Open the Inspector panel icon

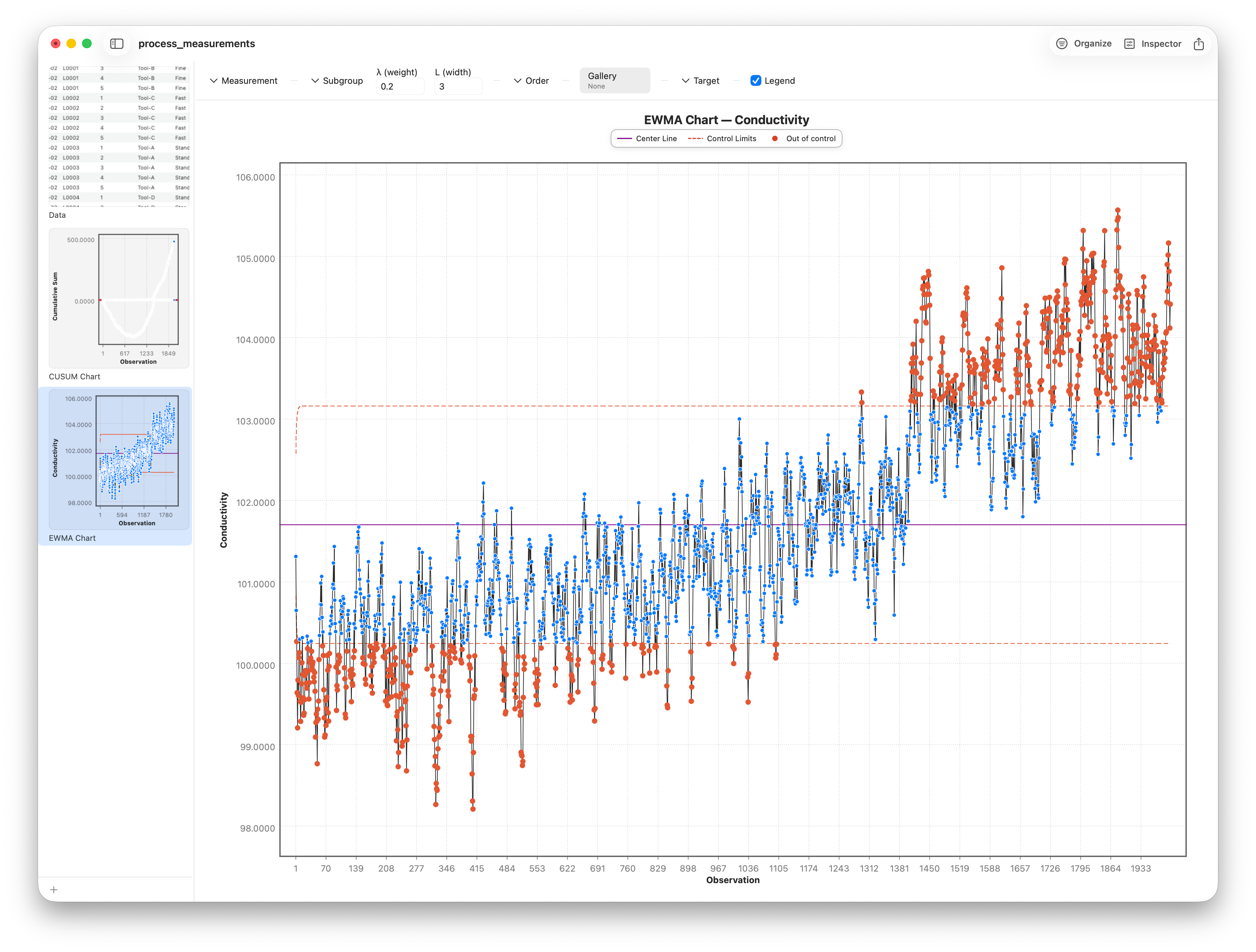(1129, 44)
